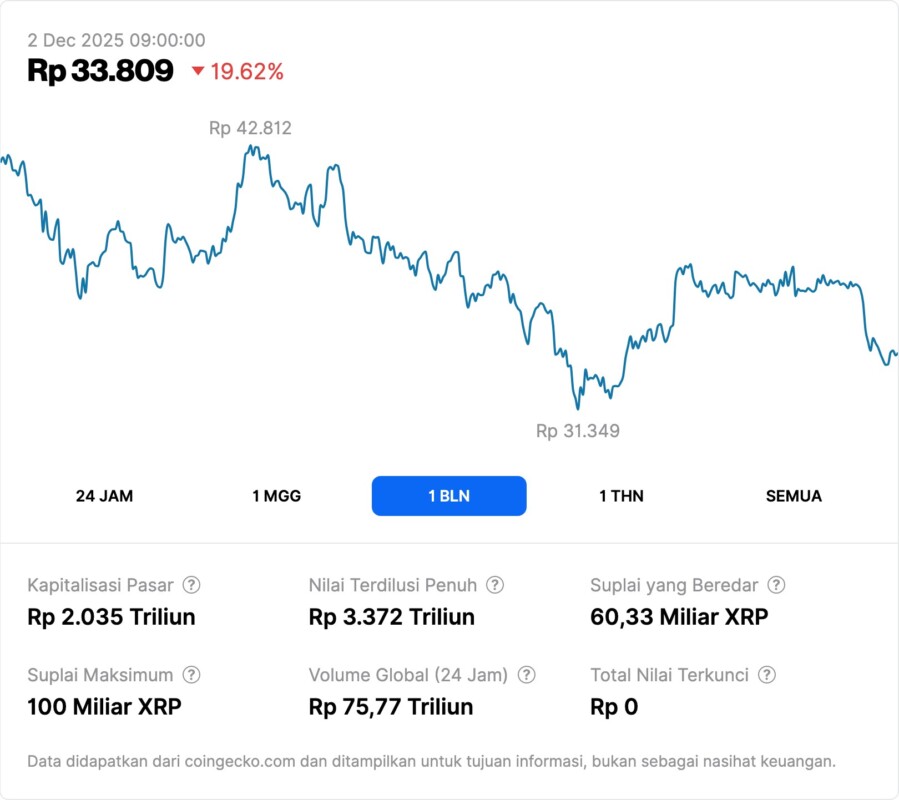This screenshot has width=899, height=800.
Task: Select the SEMUA time range tab
Action: tap(794, 496)
